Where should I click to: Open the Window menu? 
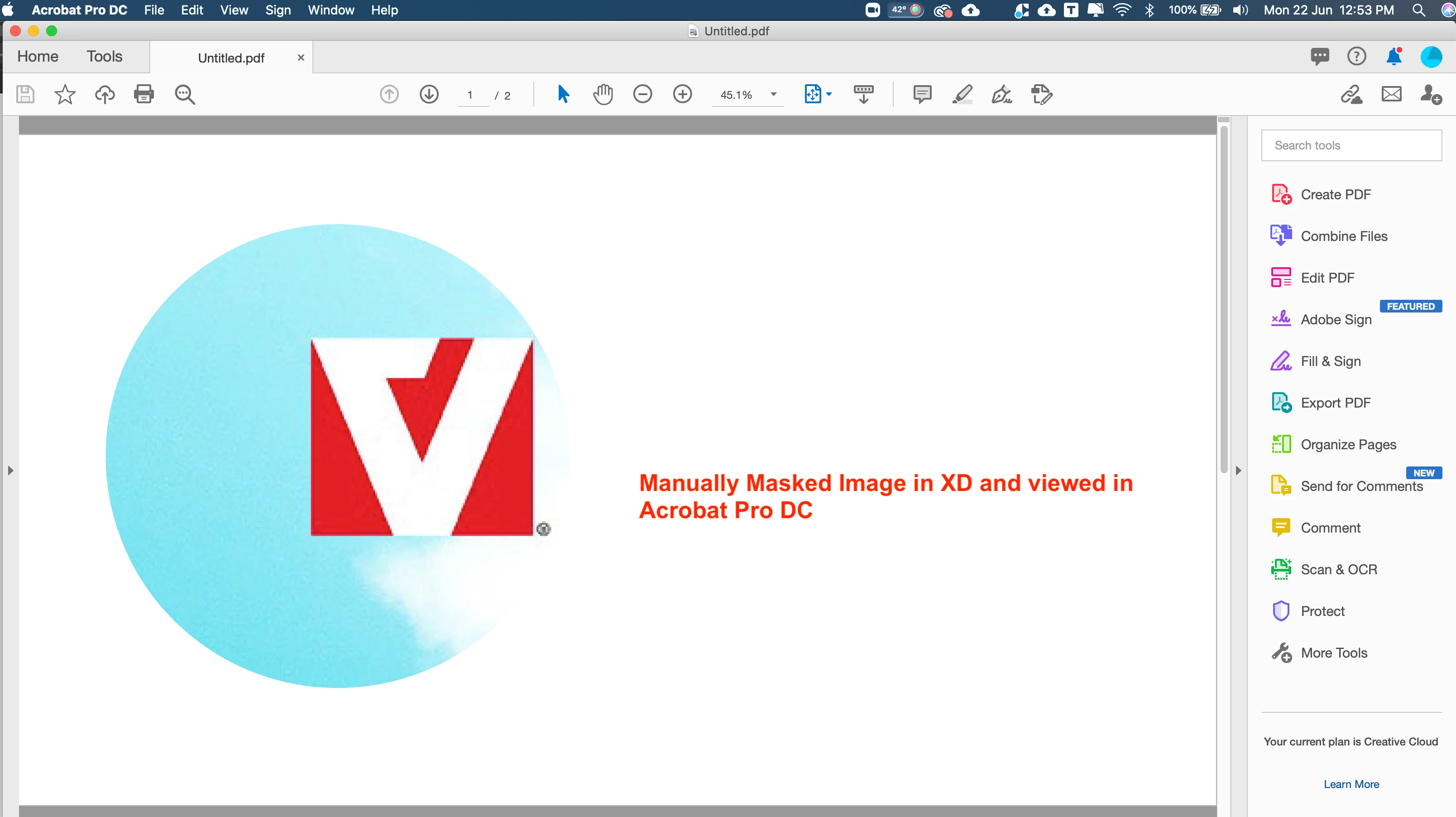tap(330, 10)
